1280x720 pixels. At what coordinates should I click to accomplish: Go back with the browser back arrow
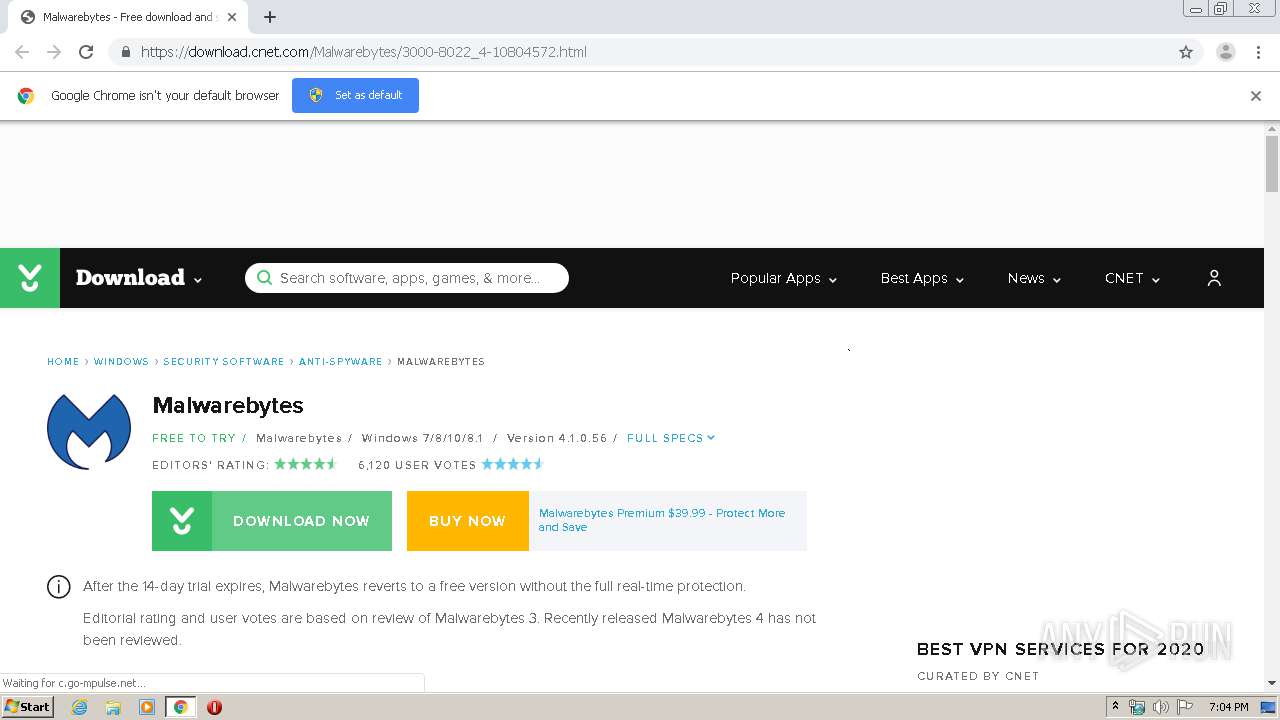pos(22,52)
